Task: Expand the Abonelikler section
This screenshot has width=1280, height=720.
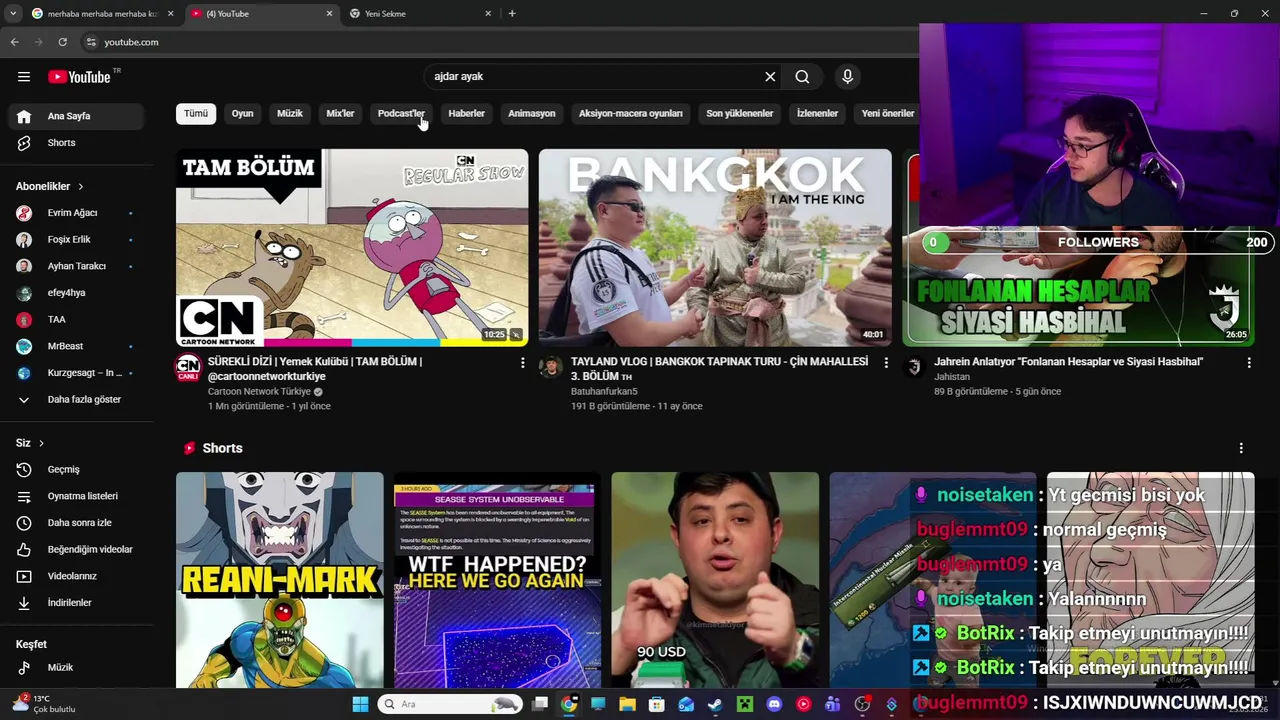Action: click(x=50, y=186)
